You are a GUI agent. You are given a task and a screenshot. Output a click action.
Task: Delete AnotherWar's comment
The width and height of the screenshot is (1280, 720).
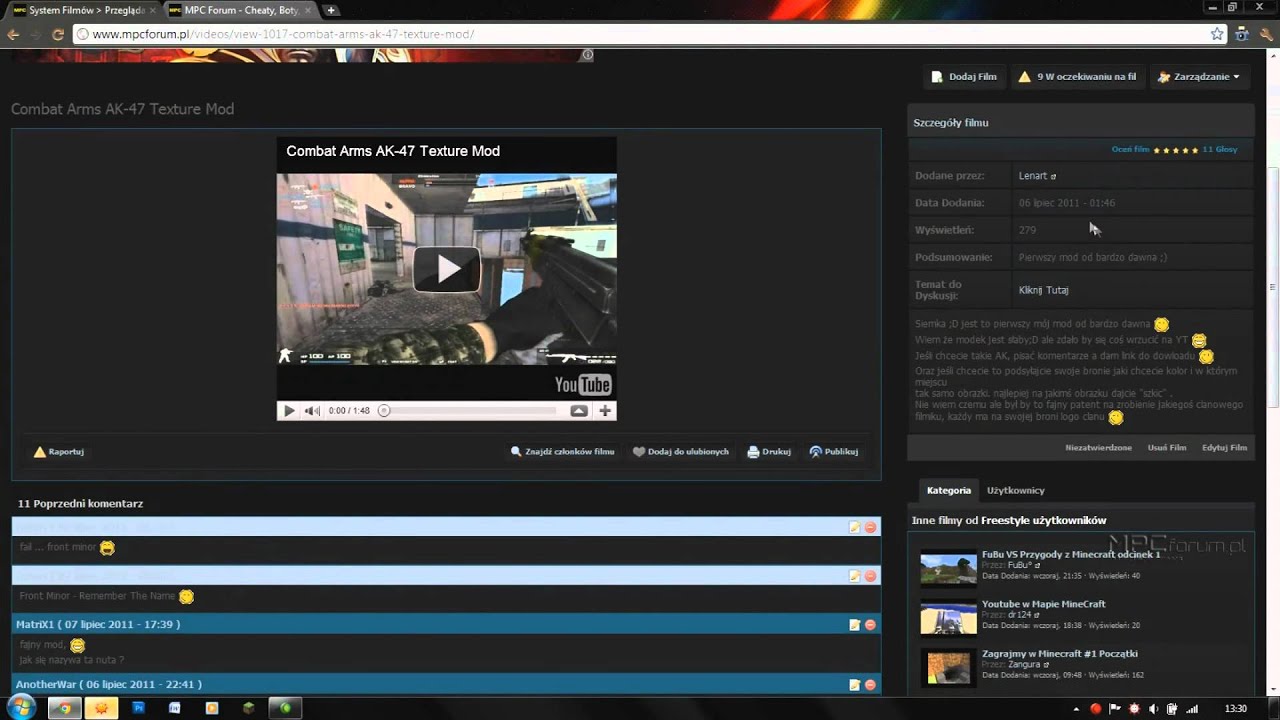click(870, 685)
